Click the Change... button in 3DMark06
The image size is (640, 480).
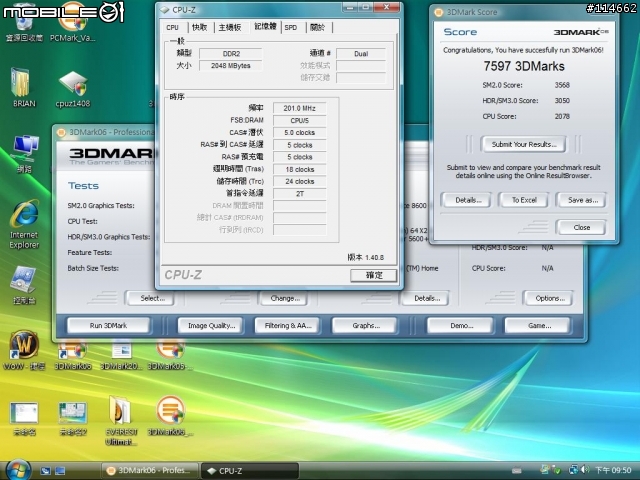coord(285,298)
